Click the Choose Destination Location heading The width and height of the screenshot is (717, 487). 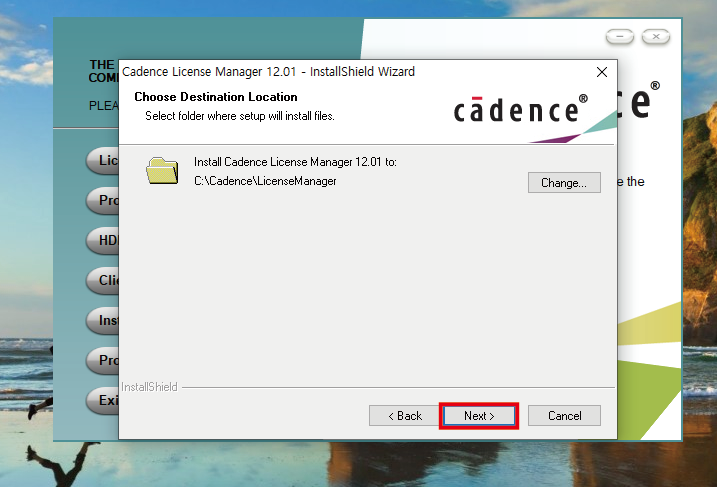216,97
